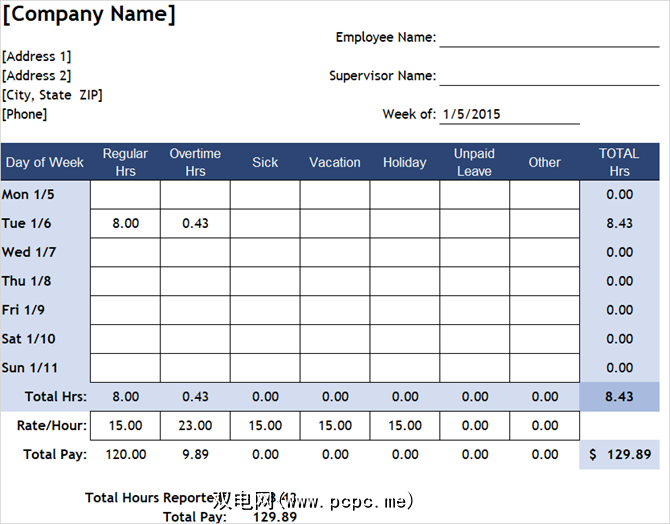This screenshot has width=670, height=524.
Task: Select the empty Monday Regular Hrs cell
Action: 125,195
